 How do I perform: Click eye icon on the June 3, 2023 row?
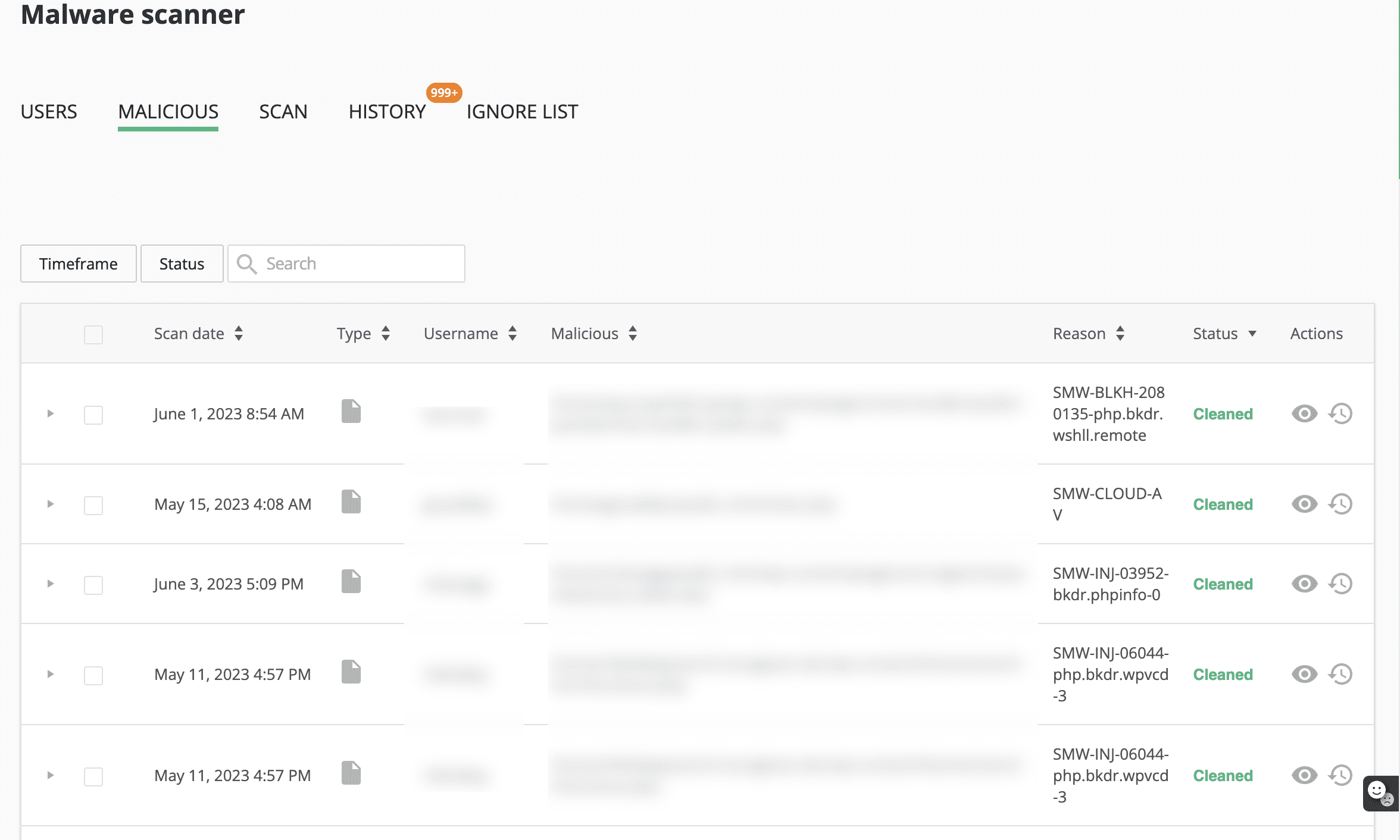(x=1304, y=584)
